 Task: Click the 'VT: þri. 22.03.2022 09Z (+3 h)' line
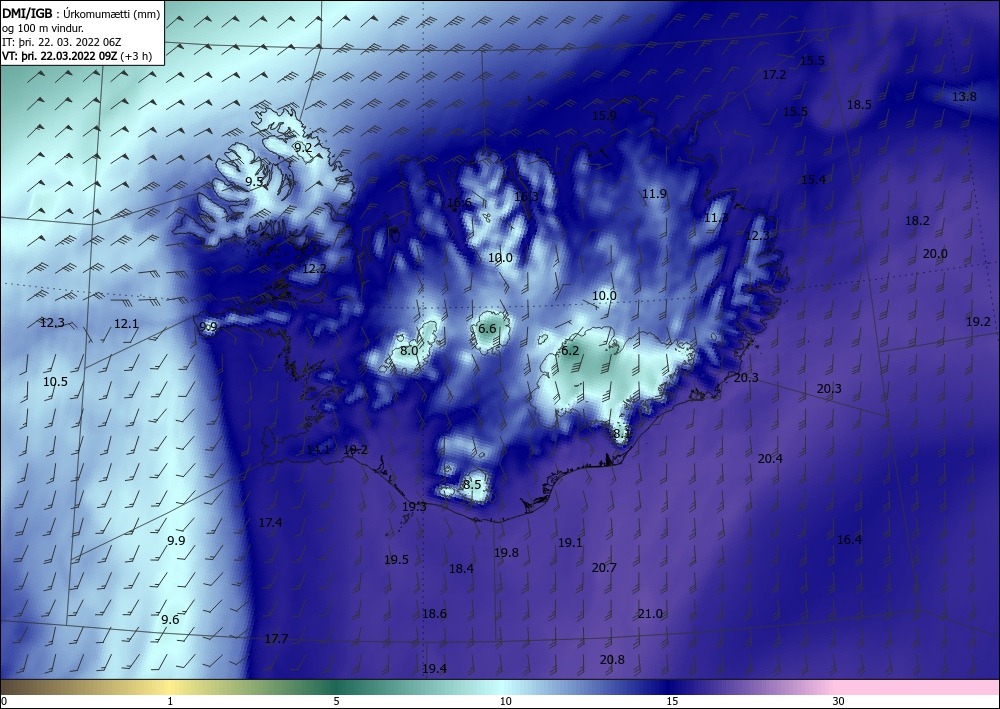pos(77,55)
